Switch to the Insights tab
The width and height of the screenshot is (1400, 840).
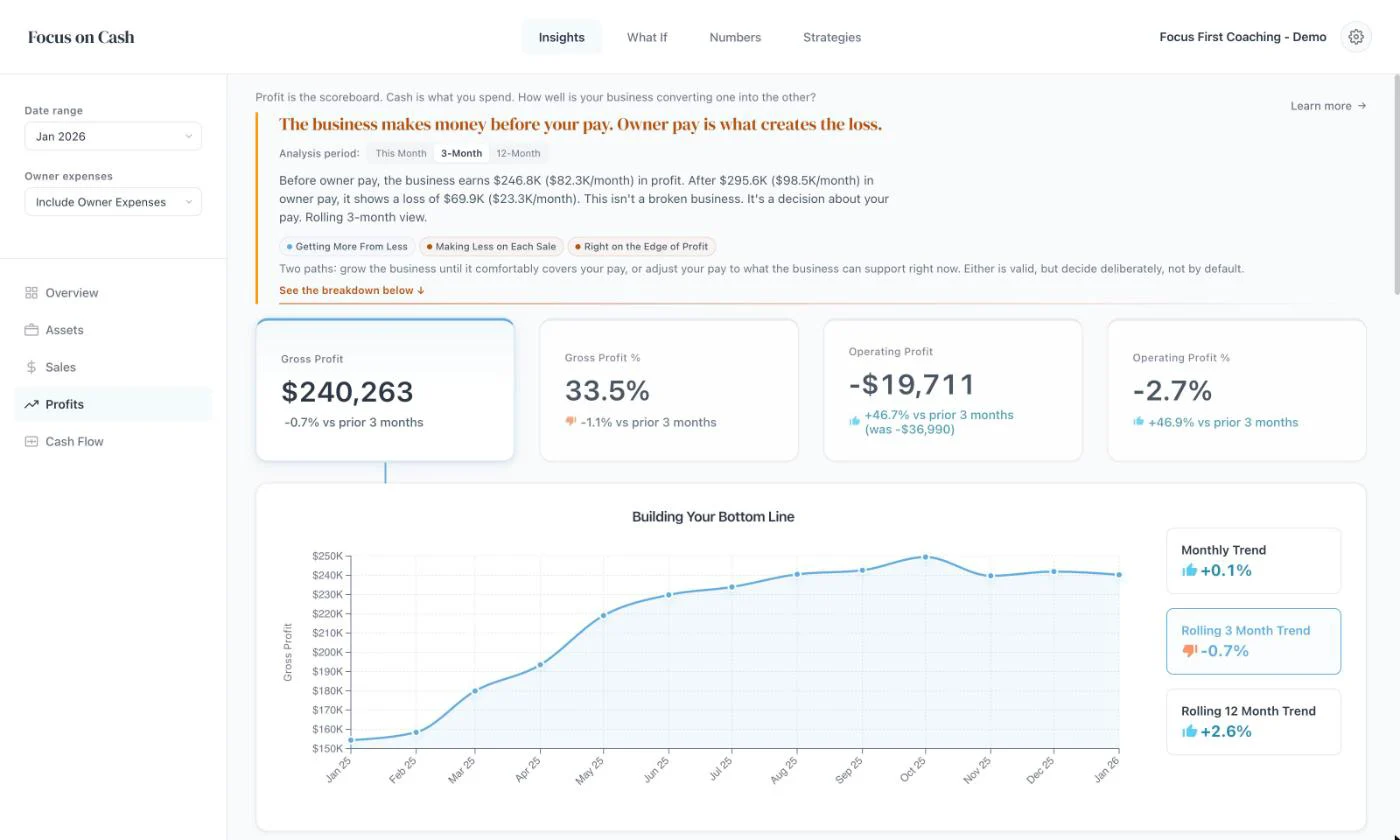coord(561,37)
